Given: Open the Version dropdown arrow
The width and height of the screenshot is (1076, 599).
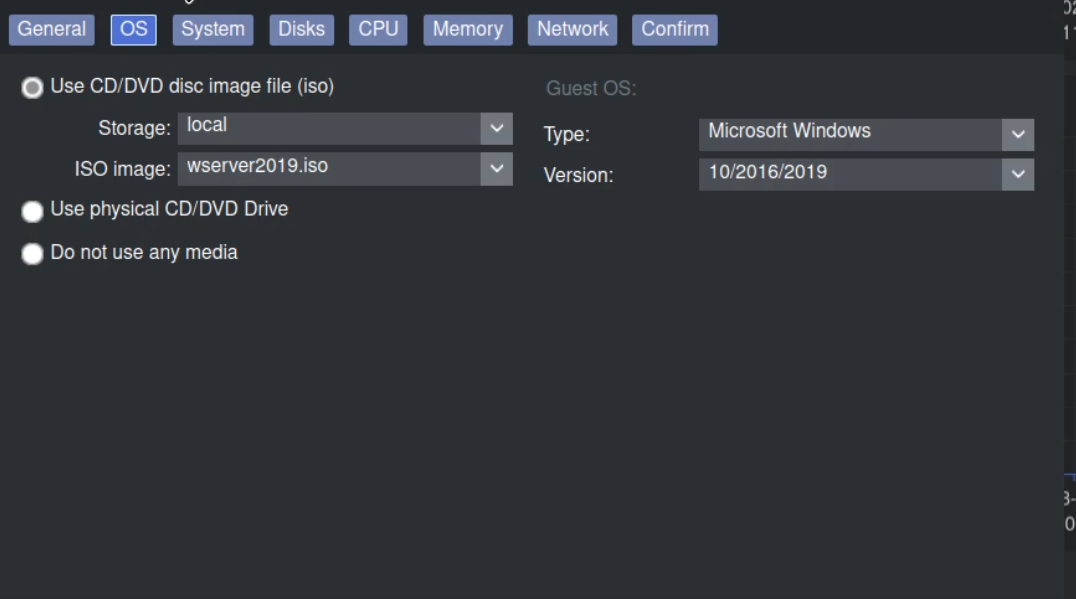Looking at the screenshot, I should (x=1018, y=174).
